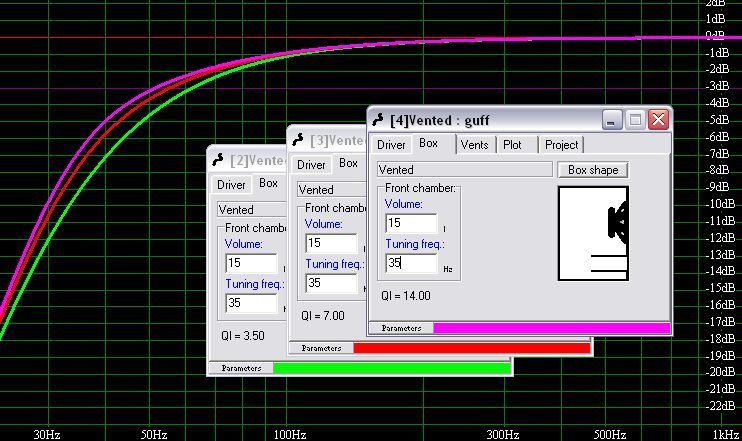Click the 50Hz axis label
The image size is (742, 441).
(154, 434)
